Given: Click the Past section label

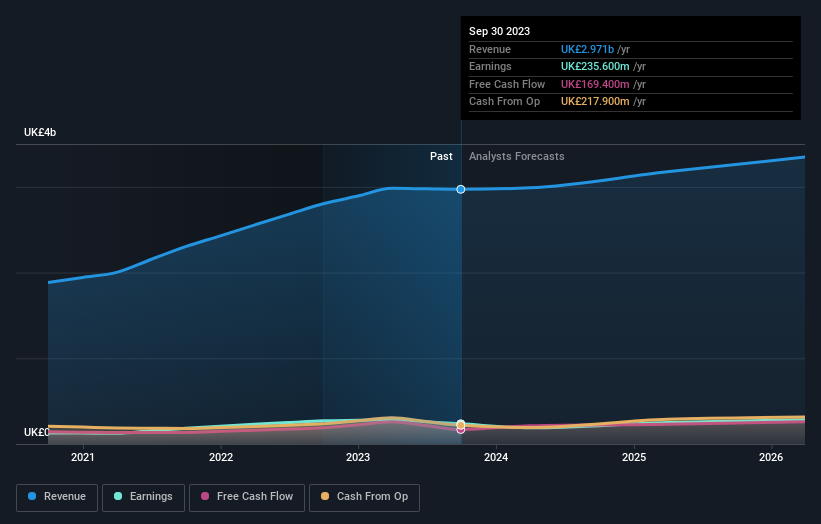Looking at the screenshot, I should click(441, 156).
